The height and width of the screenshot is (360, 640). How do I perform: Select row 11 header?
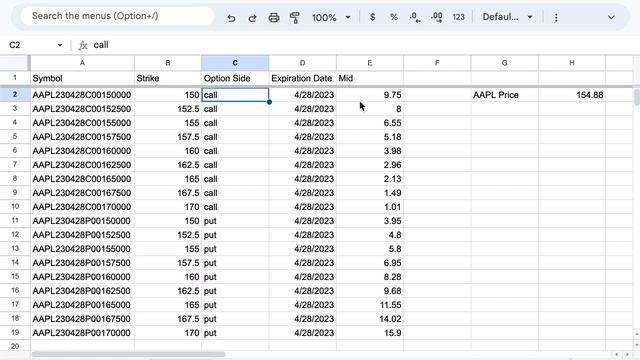tap(15, 220)
